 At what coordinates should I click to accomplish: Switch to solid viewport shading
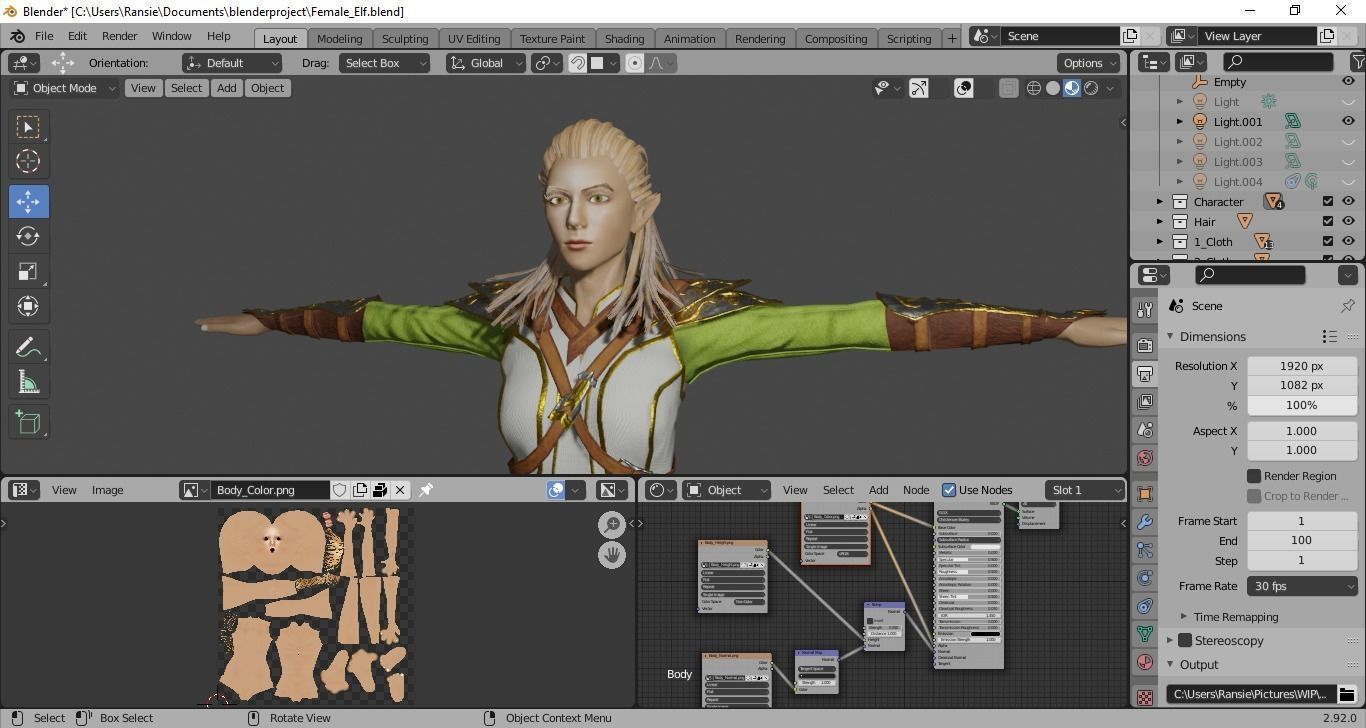click(x=1053, y=88)
